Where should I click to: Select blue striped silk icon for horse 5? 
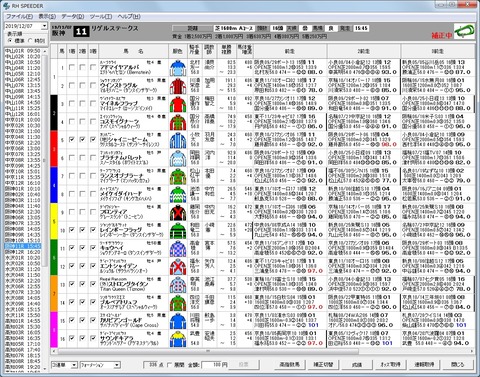tap(178, 140)
